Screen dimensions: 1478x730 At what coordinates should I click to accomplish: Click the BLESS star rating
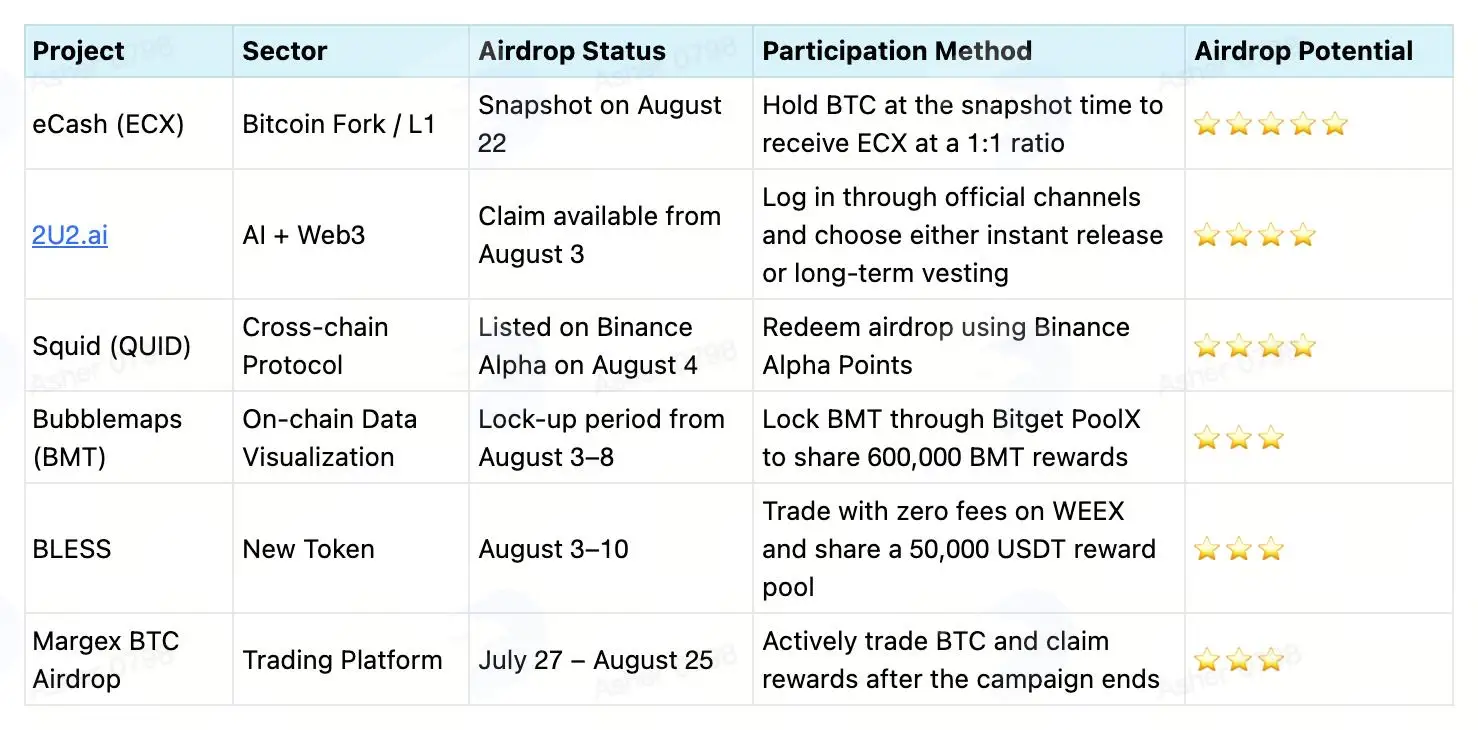click(1239, 549)
